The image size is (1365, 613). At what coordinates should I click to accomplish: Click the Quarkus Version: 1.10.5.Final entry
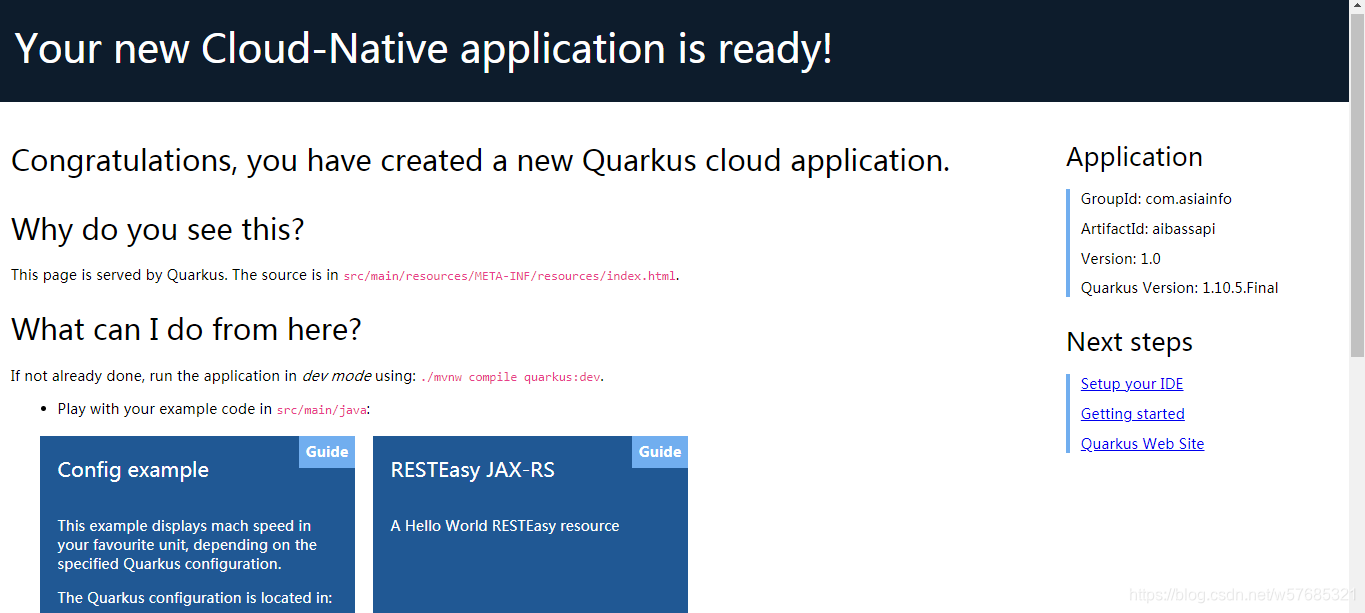tap(1180, 288)
